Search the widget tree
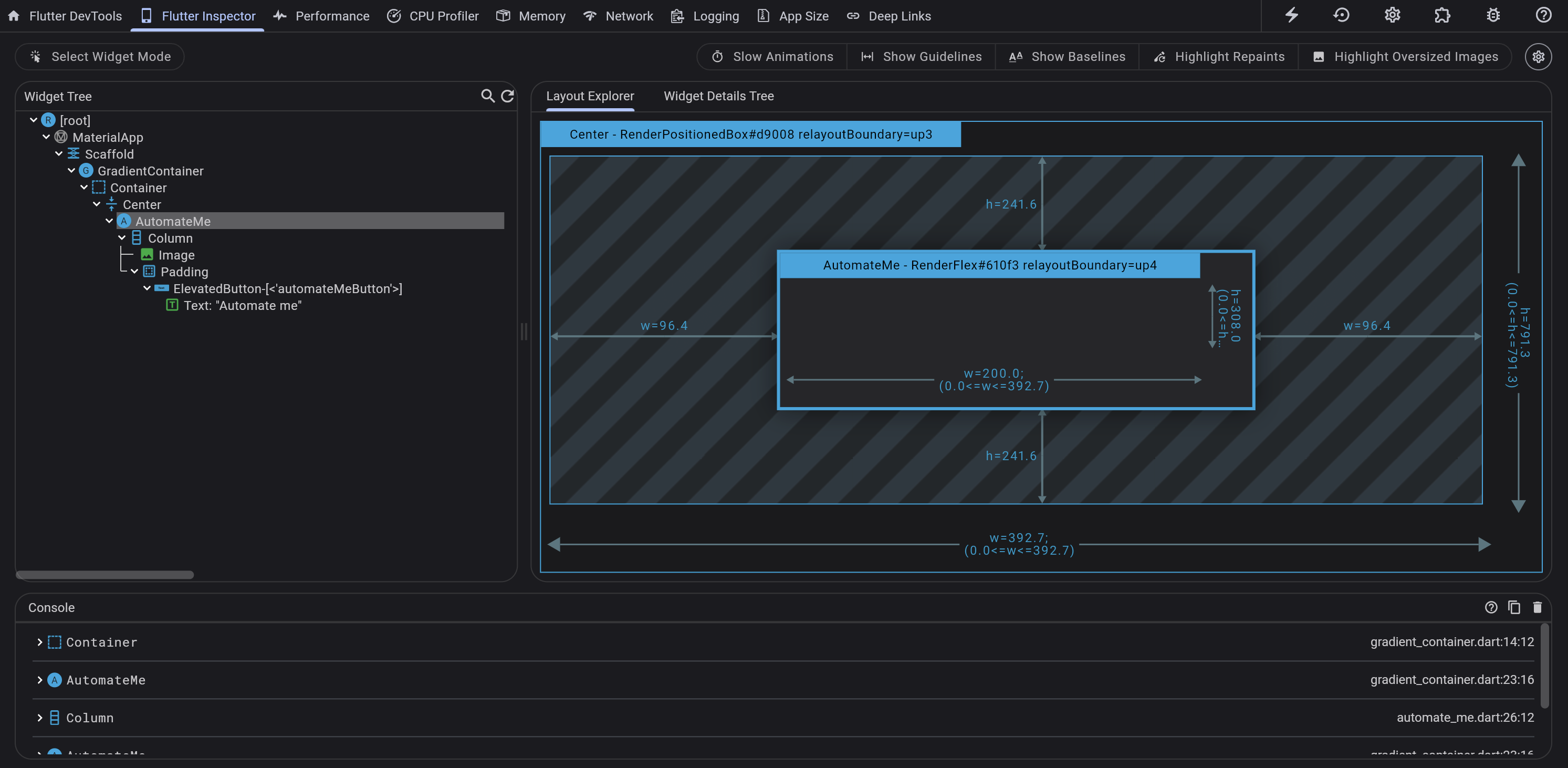The height and width of the screenshot is (768, 1568). (x=487, y=96)
